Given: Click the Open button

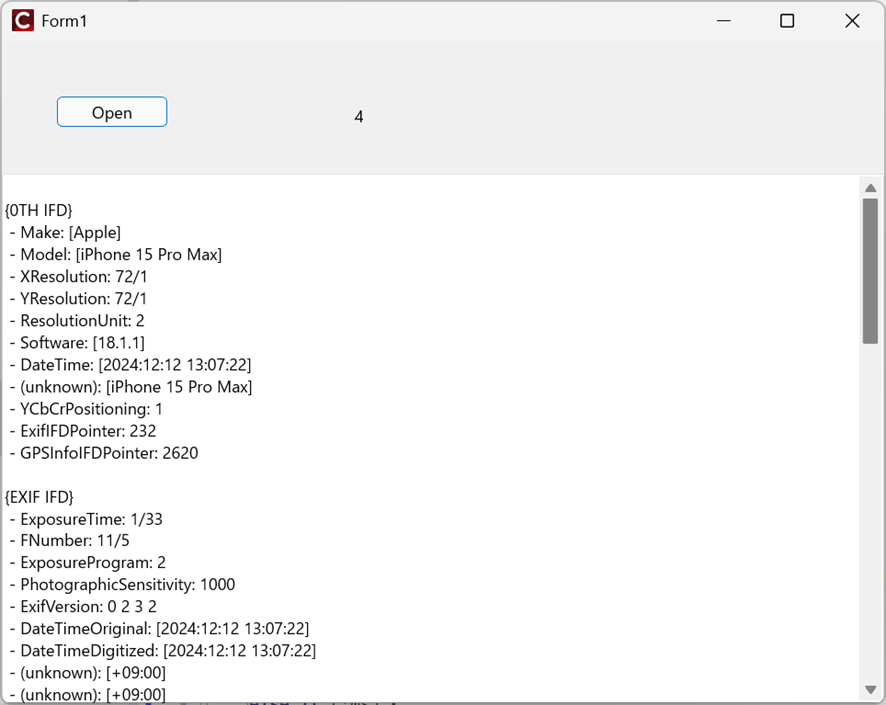Looking at the screenshot, I should (112, 112).
